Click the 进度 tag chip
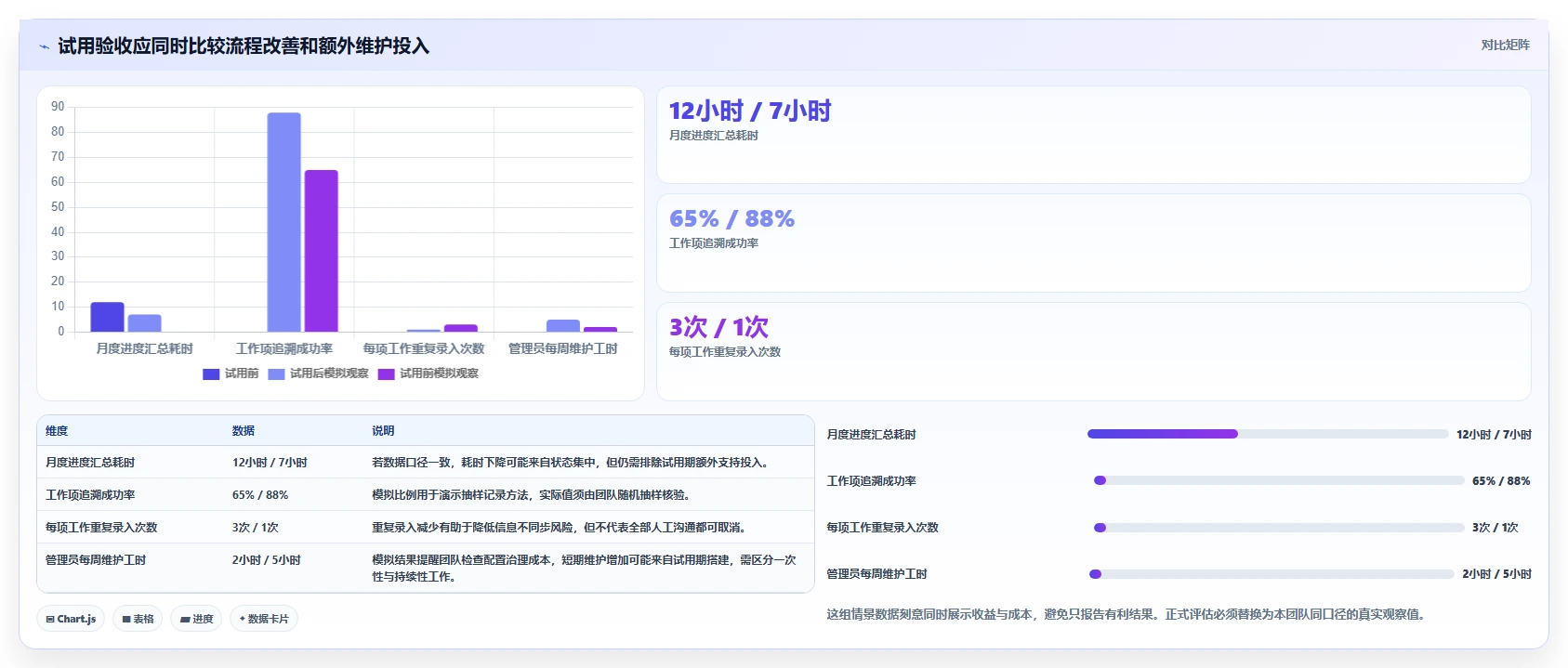 pyautogui.click(x=196, y=619)
